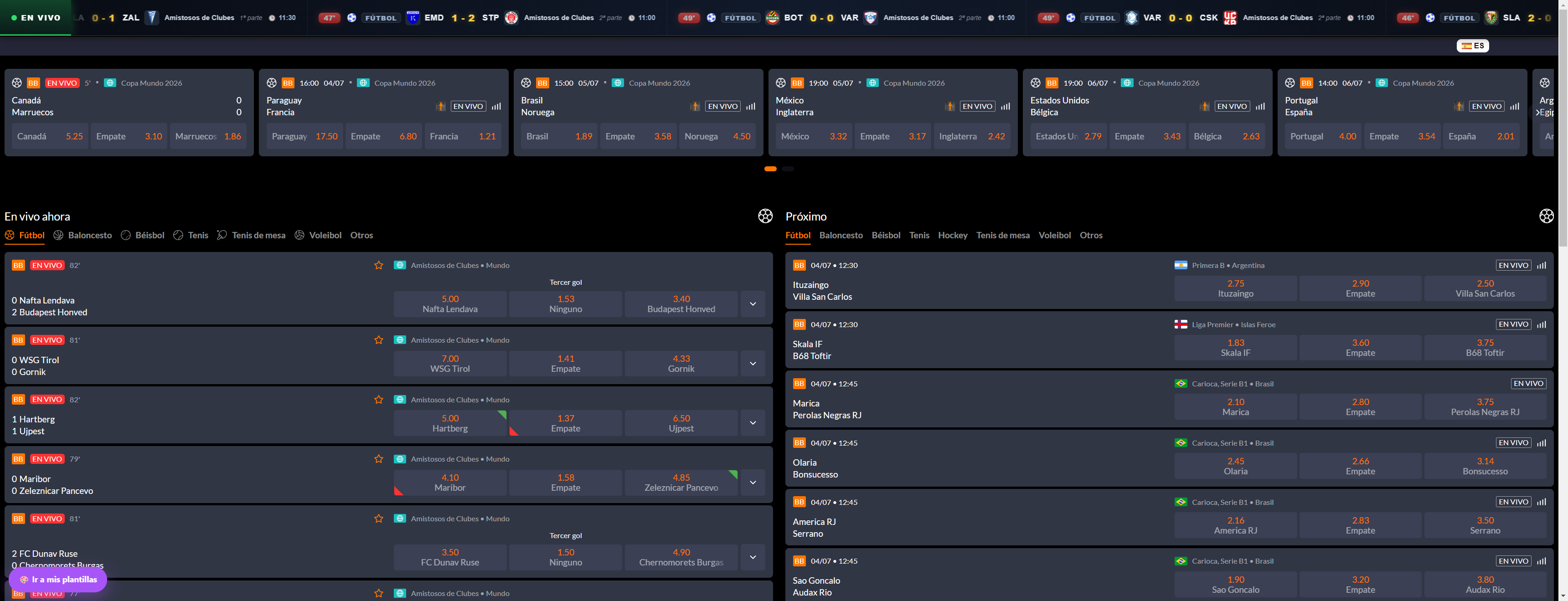1568x601 pixels.
Task: Click orange arrow icon in Estados Unidos vs Bélgica card
Action: [x=1205, y=107]
